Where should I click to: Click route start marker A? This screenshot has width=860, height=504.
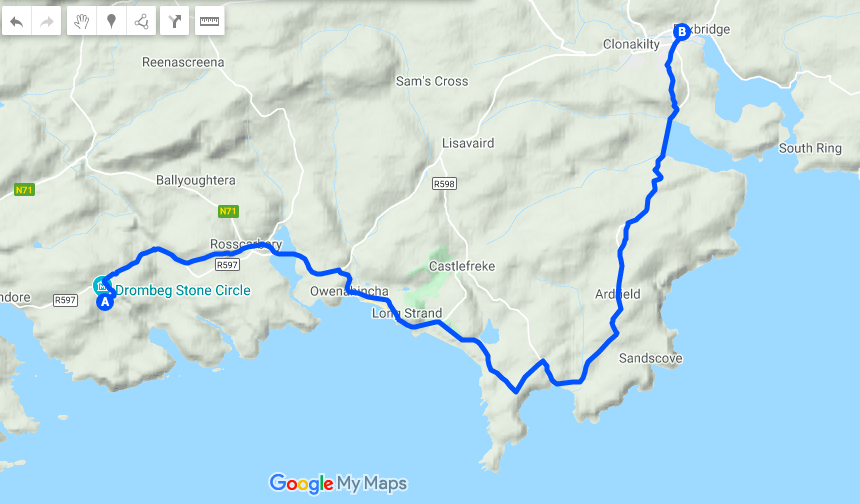(x=105, y=302)
